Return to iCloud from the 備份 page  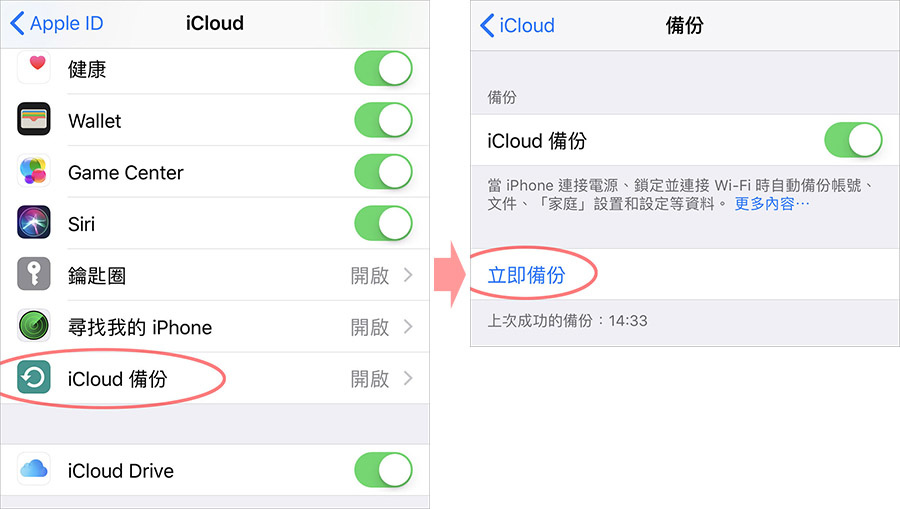coord(517,25)
